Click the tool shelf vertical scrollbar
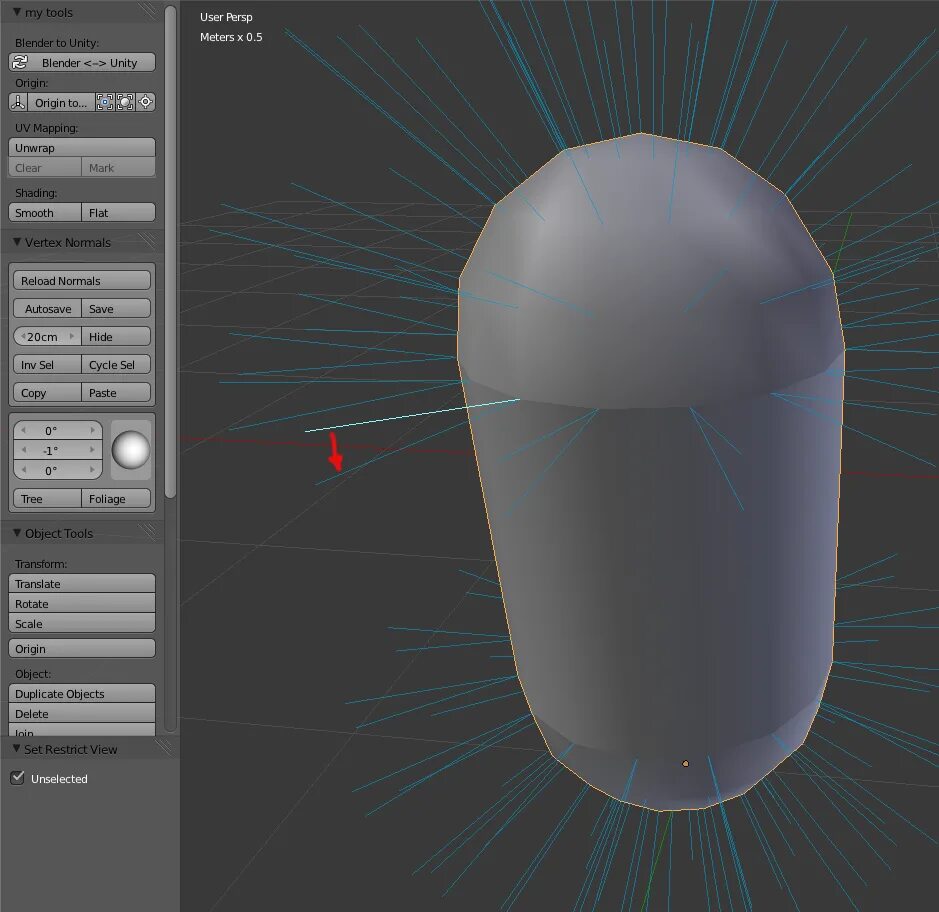The height and width of the screenshot is (912, 939). click(x=171, y=252)
